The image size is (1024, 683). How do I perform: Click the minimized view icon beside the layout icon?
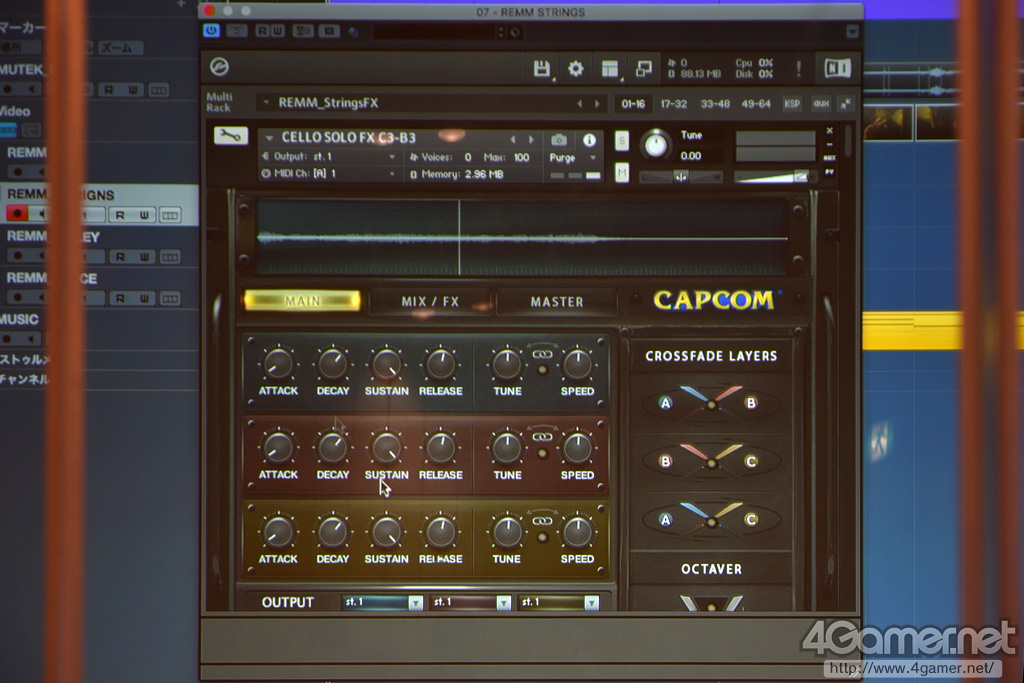[644, 69]
